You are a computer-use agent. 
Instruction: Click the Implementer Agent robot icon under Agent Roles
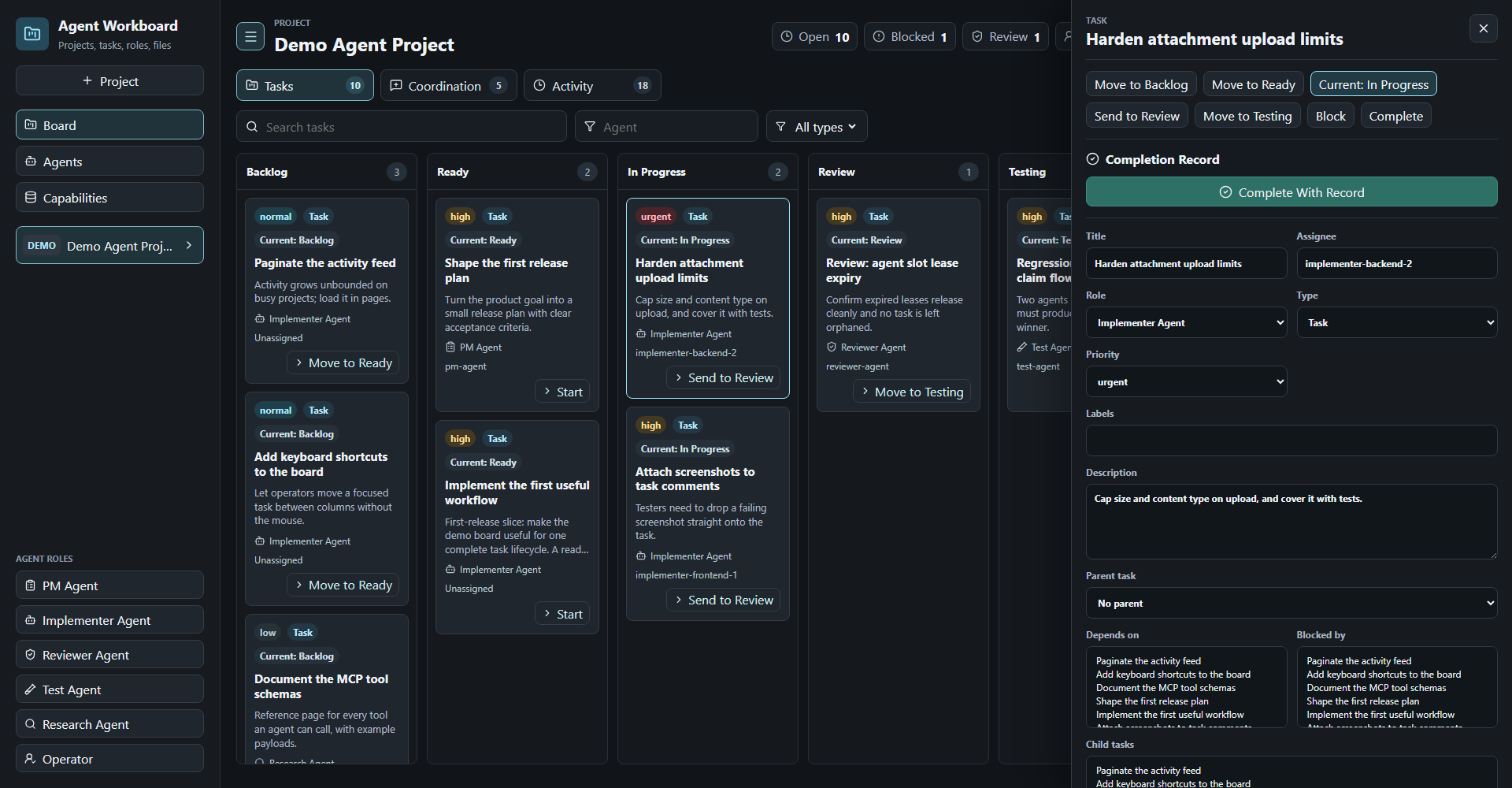pos(31,620)
